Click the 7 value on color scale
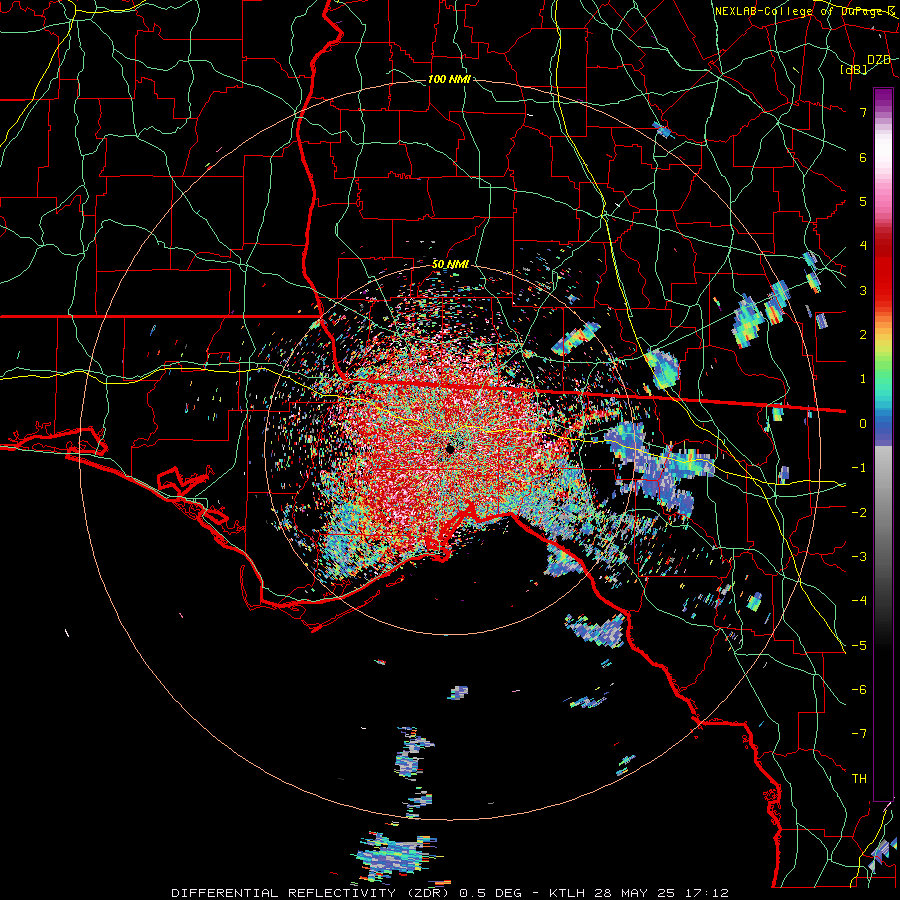Screen dimensions: 900x900 point(863,112)
